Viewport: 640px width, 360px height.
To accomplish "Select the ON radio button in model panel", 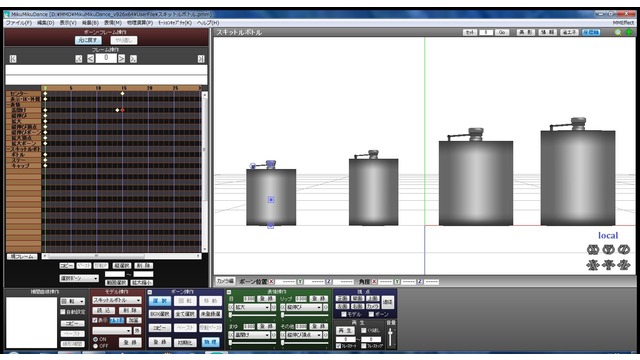I will pos(95,339).
